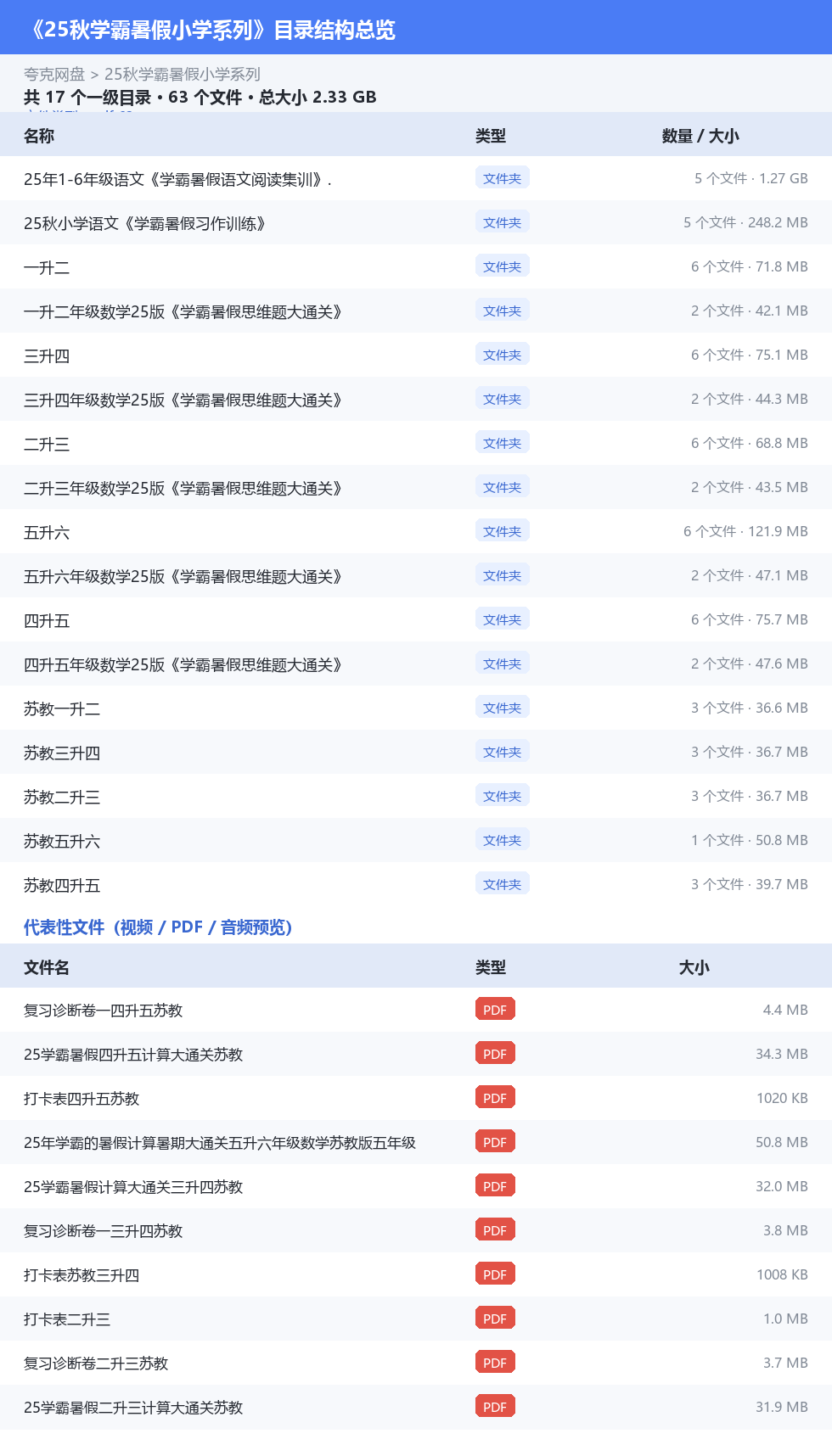Click the file size 31.9 MB

click(x=782, y=1407)
